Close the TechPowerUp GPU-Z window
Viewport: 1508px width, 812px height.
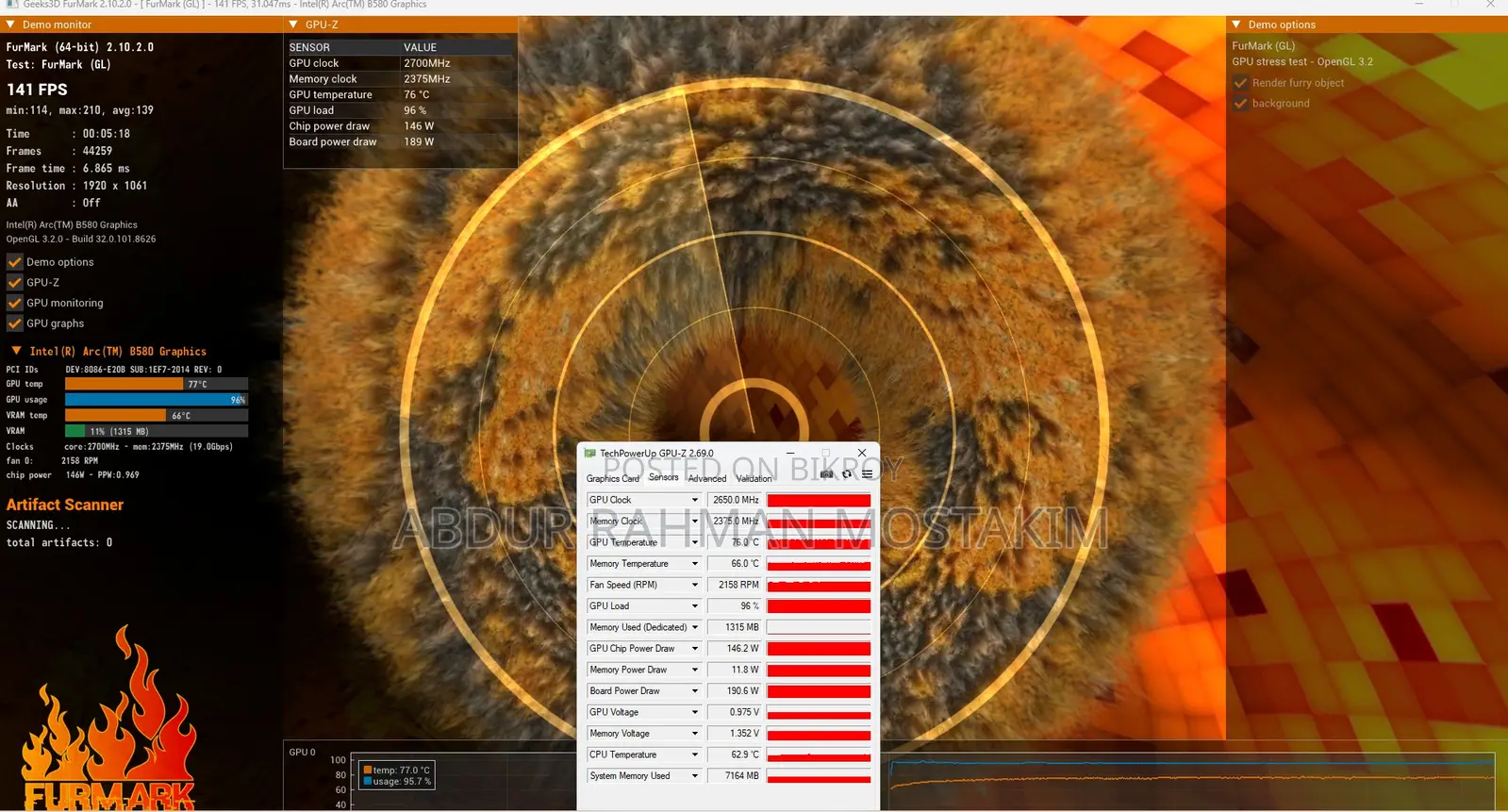pyautogui.click(x=862, y=454)
